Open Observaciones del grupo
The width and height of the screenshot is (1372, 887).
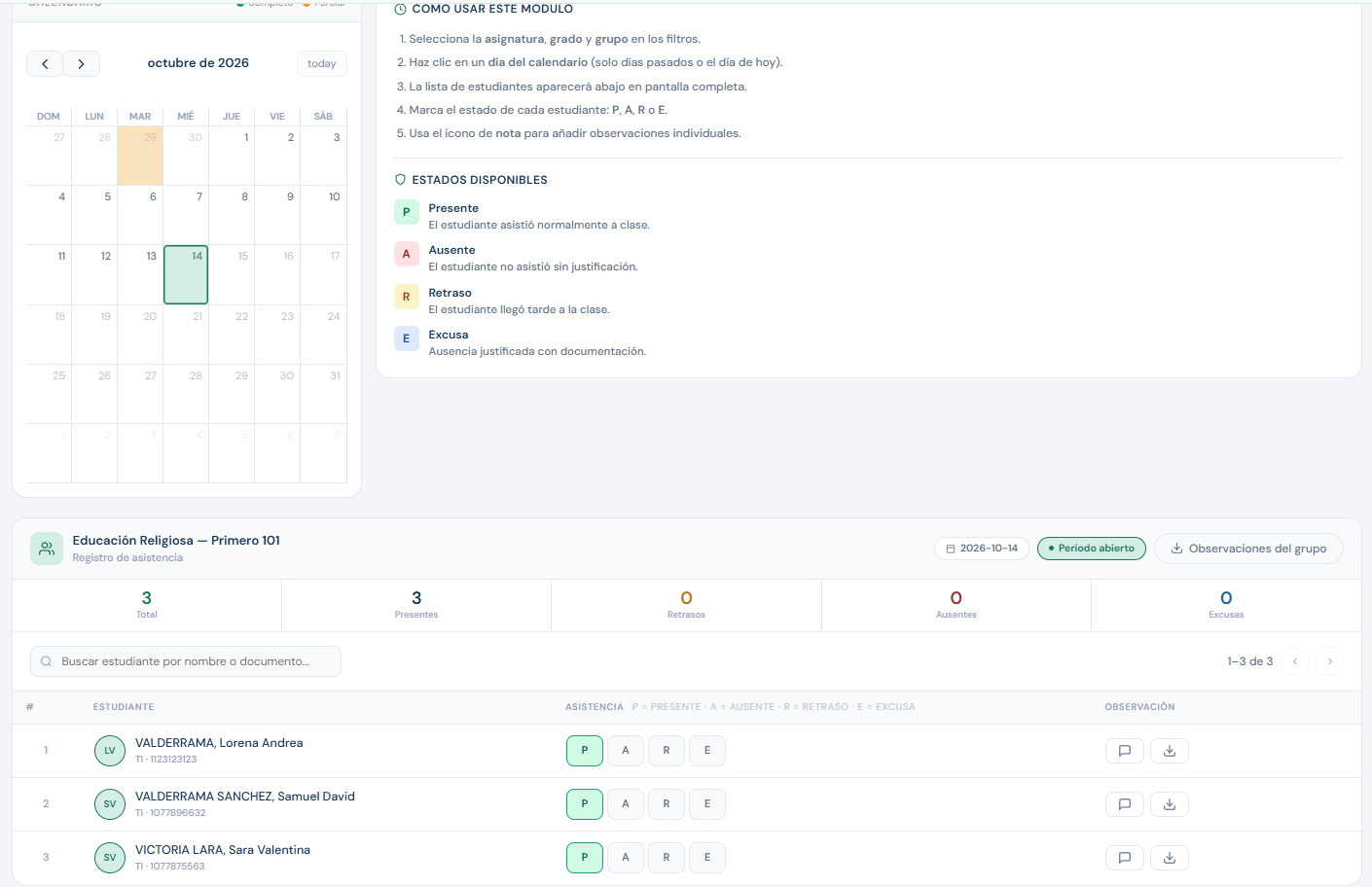[x=1248, y=549]
